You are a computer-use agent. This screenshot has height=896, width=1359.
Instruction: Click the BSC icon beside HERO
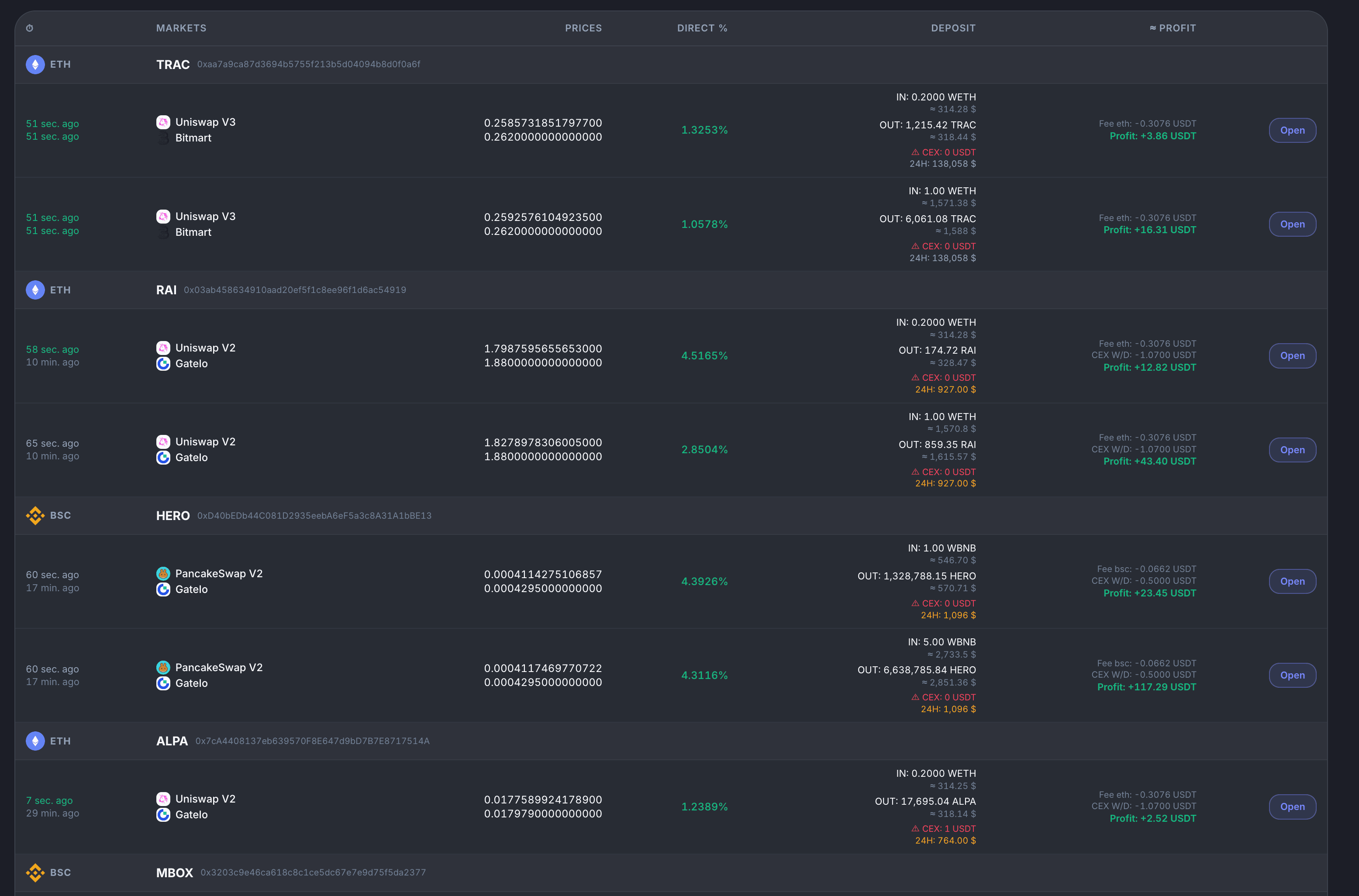pyautogui.click(x=35, y=515)
